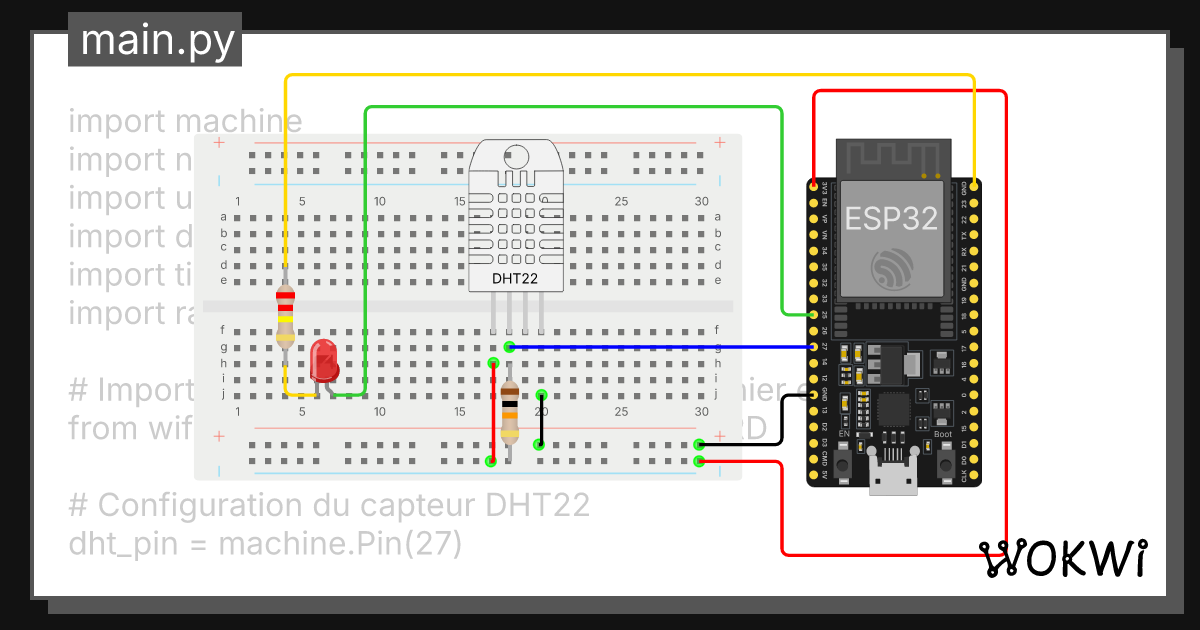Image resolution: width=1200 pixels, height=630 pixels.
Task: Select the short red jumper on the breadboard
Action: [x=493, y=411]
